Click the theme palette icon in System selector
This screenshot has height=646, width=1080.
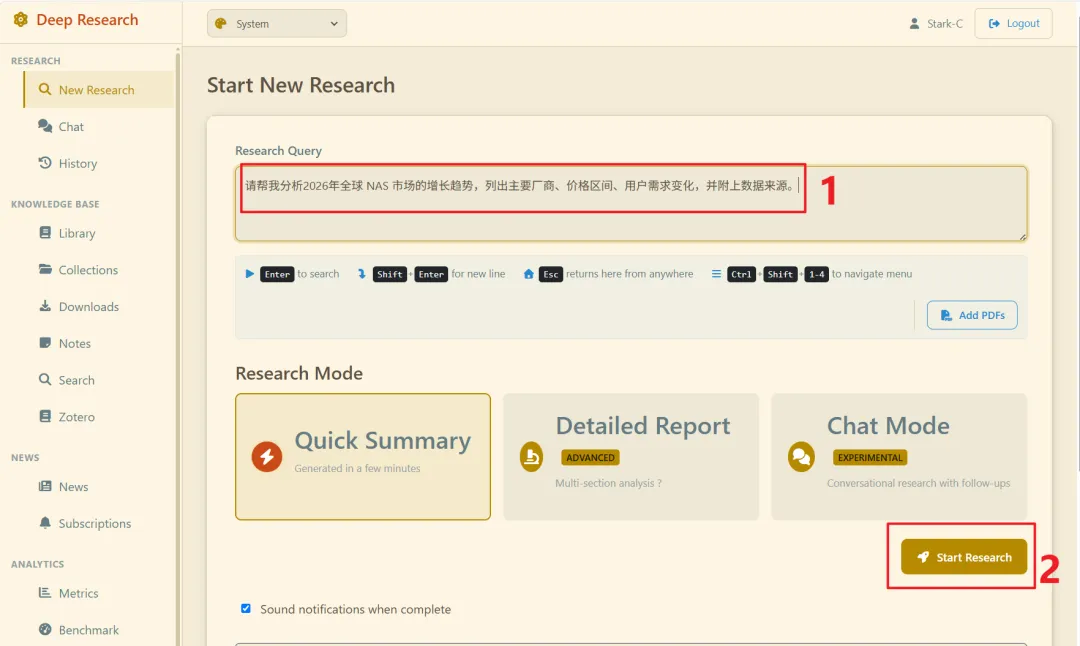220,23
